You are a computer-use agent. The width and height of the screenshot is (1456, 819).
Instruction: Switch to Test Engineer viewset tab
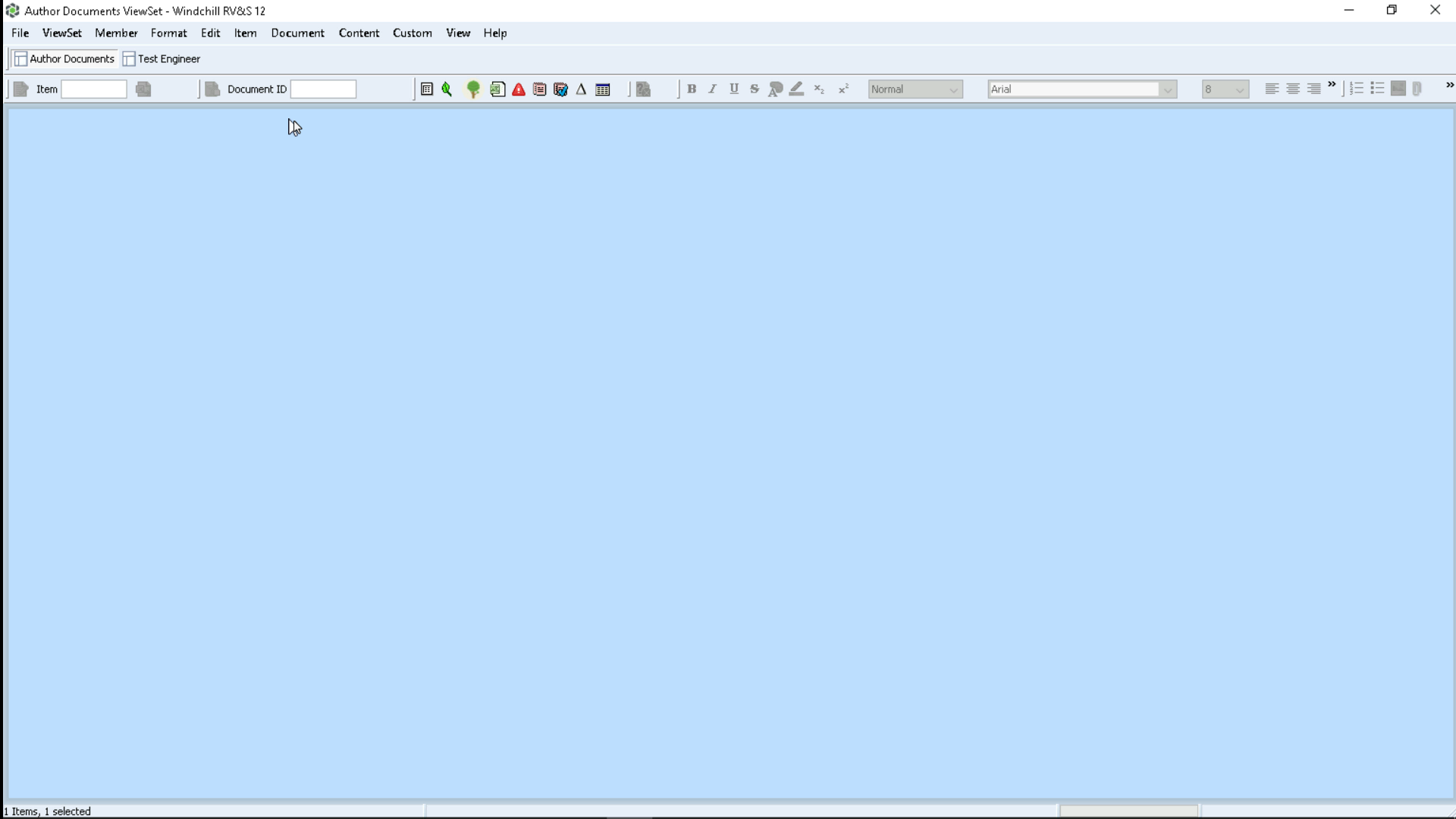(x=162, y=59)
